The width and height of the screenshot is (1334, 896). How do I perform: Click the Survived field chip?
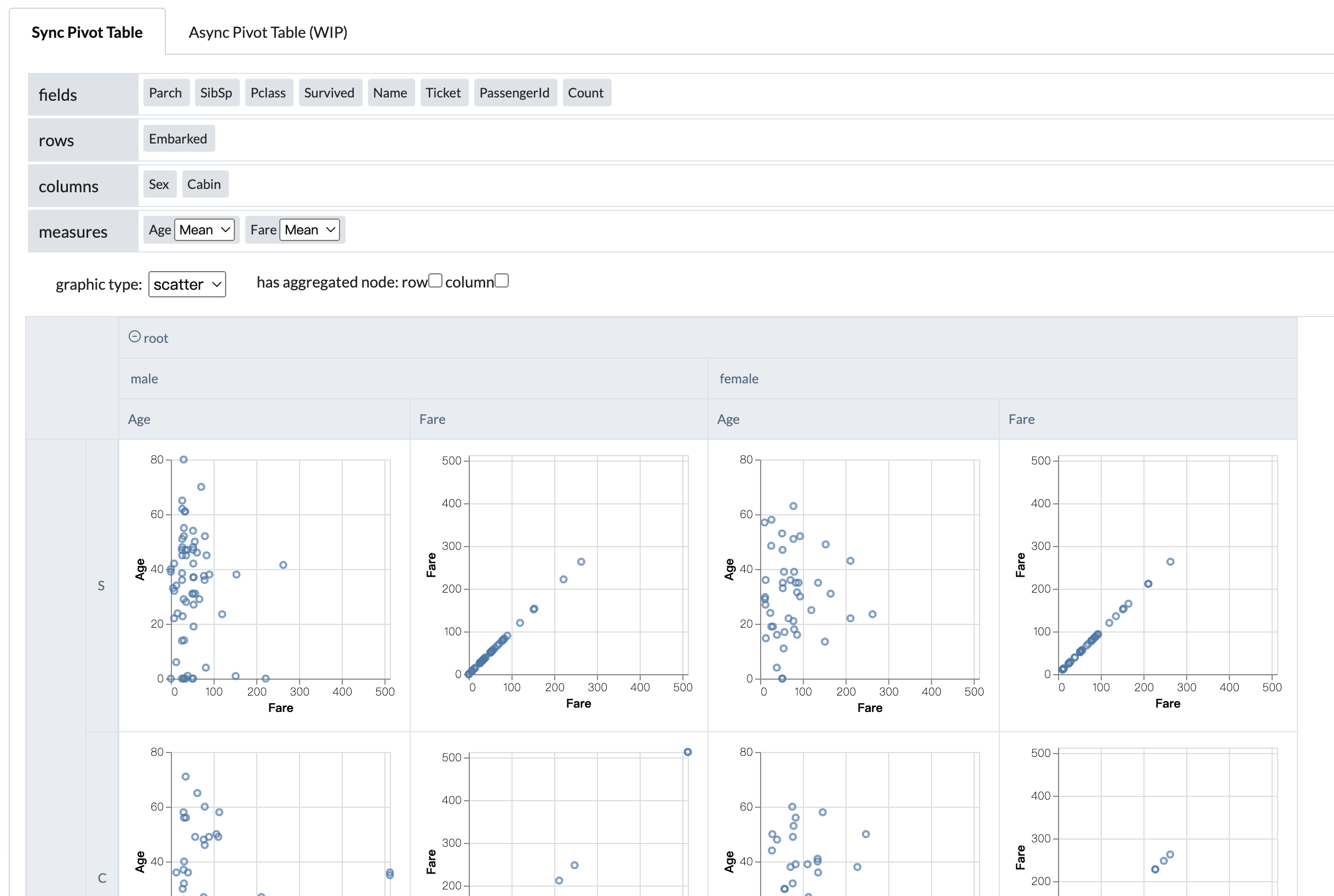point(329,93)
